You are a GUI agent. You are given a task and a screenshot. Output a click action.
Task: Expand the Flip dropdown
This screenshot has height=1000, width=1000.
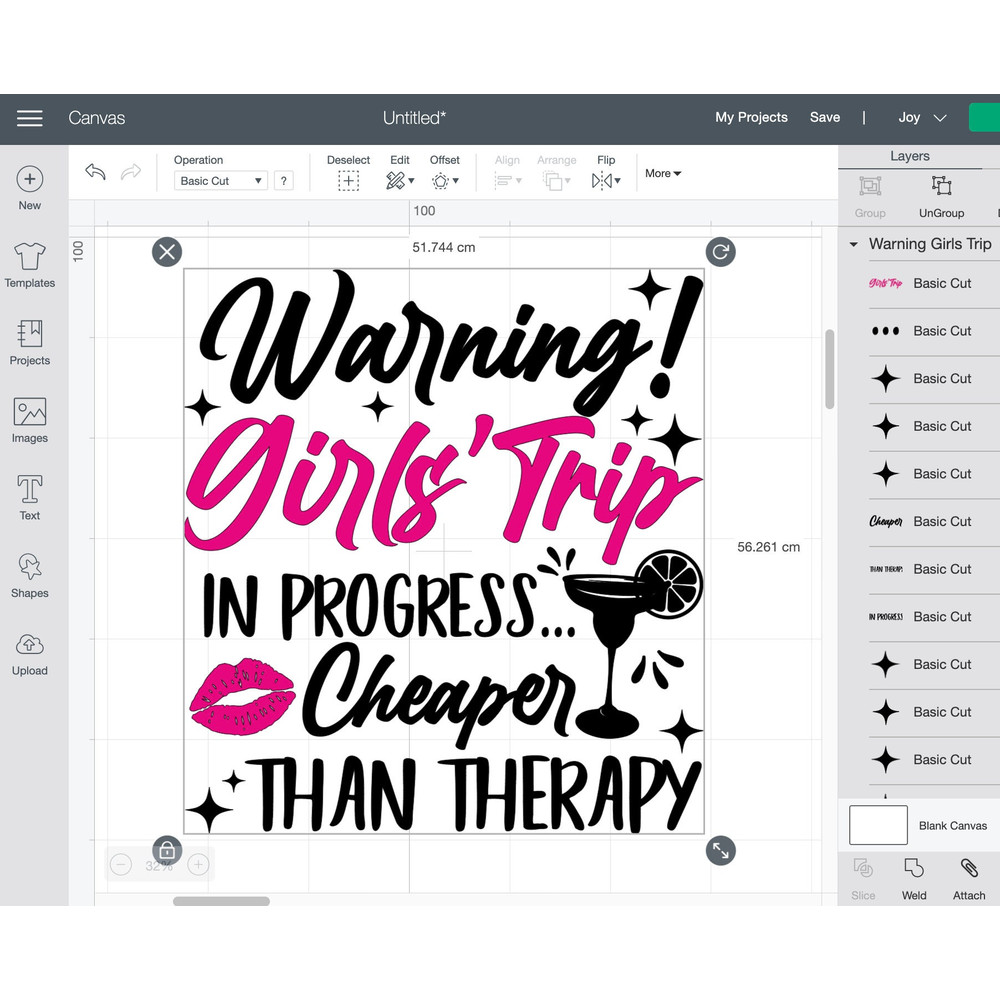606,181
